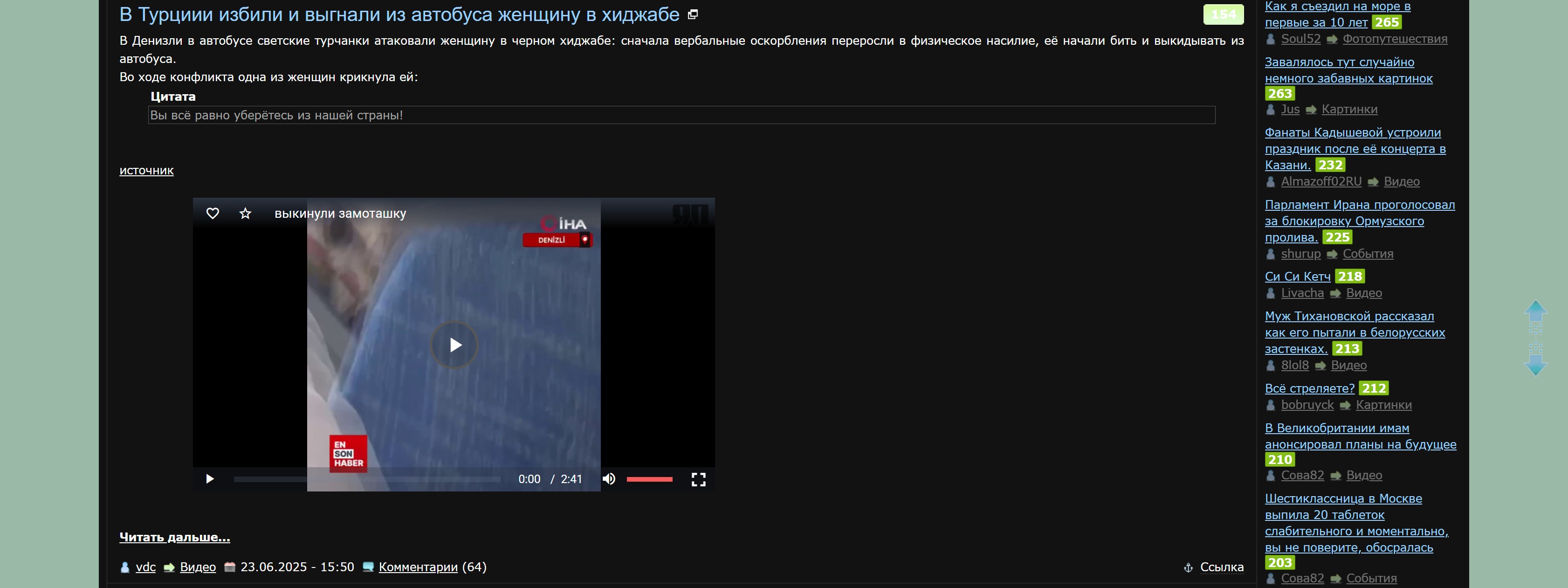
Task: Open Almazoff02RU's profile
Action: coord(1321,181)
